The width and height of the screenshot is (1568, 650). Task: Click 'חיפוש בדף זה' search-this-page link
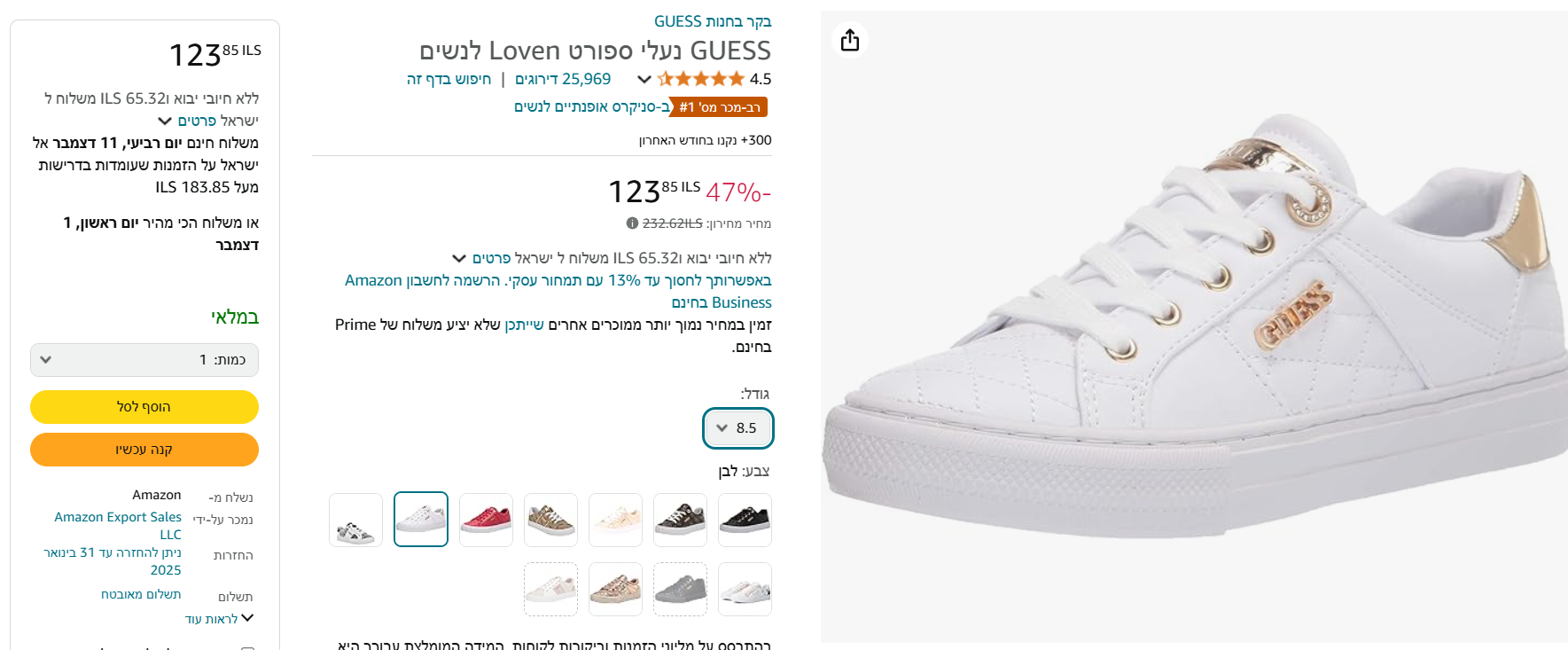449,79
